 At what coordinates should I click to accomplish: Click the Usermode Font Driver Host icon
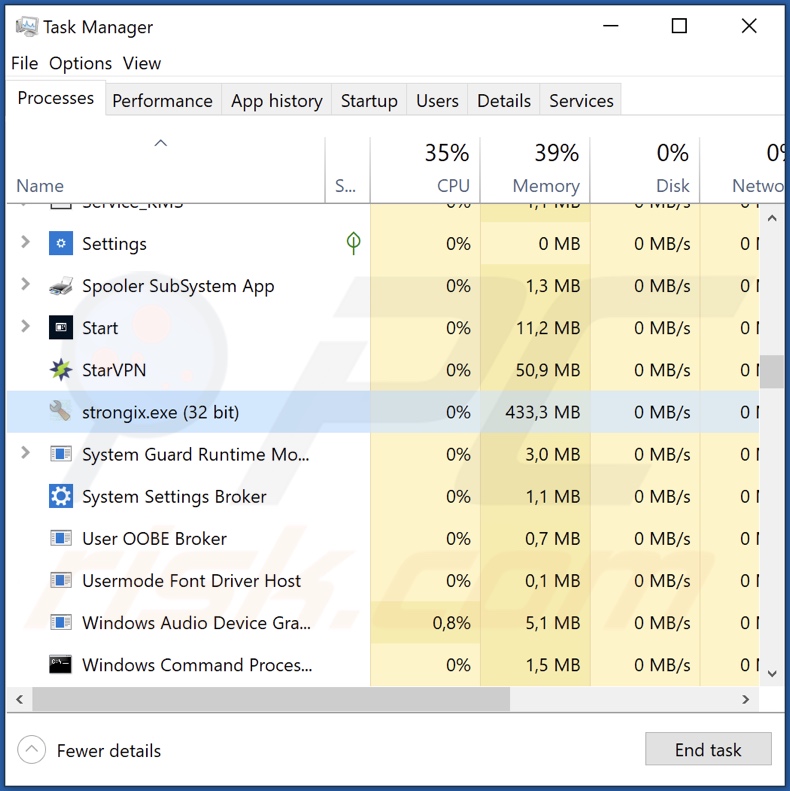click(x=61, y=581)
